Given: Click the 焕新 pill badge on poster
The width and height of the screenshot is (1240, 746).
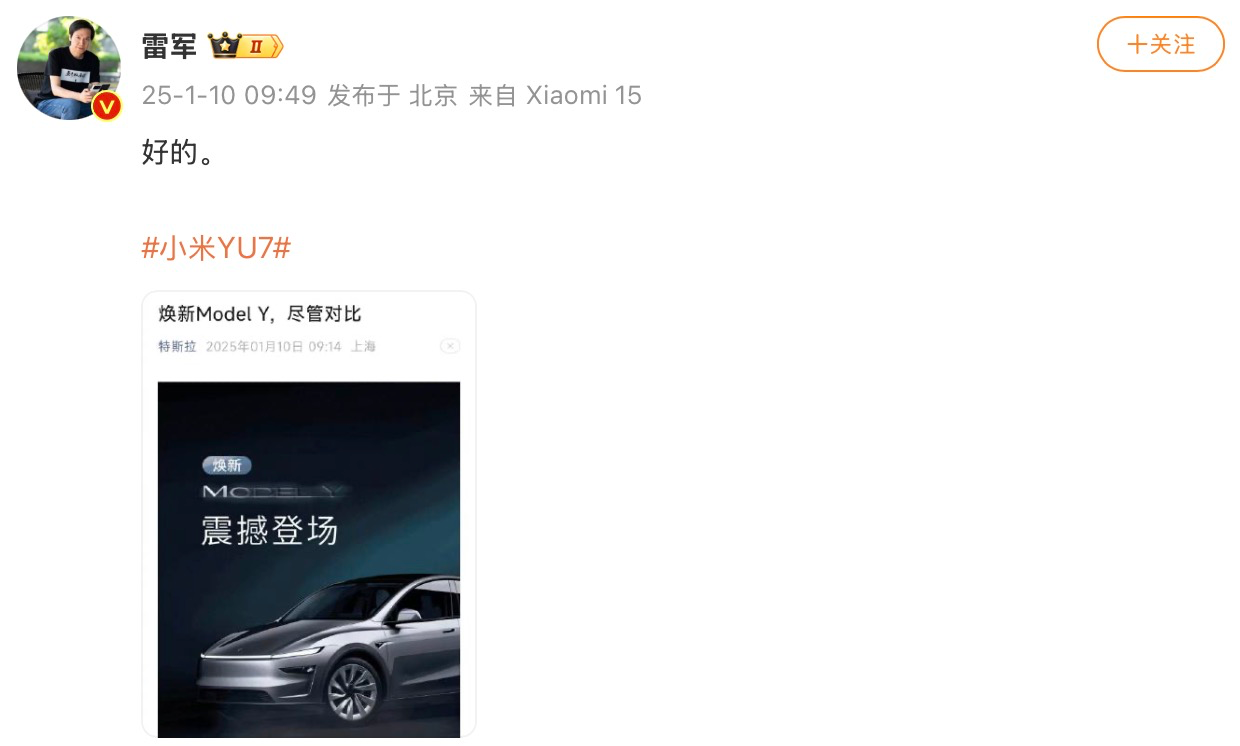Looking at the screenshot, I should pos(227,465).
